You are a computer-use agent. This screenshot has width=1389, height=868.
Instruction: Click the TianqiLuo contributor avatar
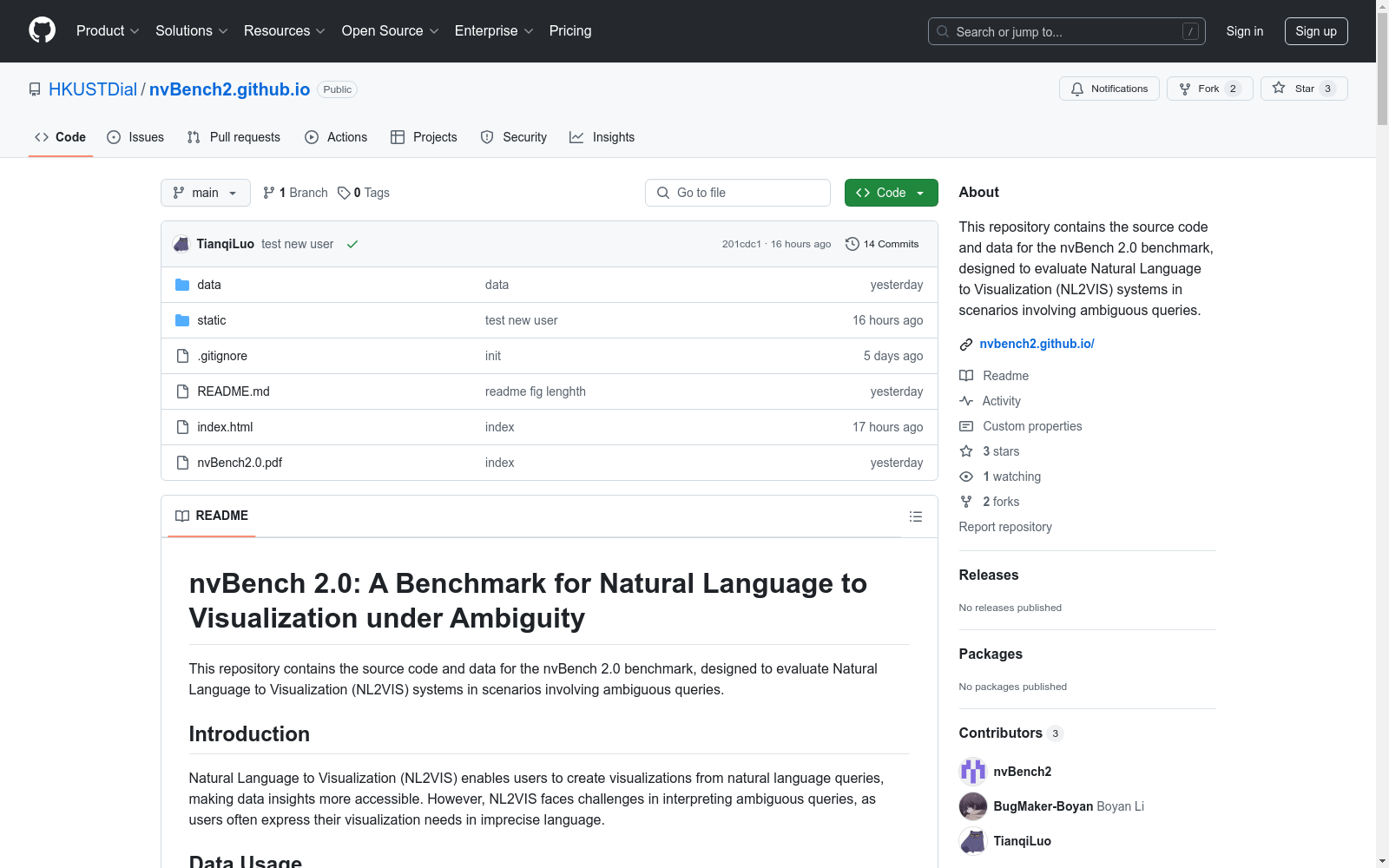click(973, 841)
